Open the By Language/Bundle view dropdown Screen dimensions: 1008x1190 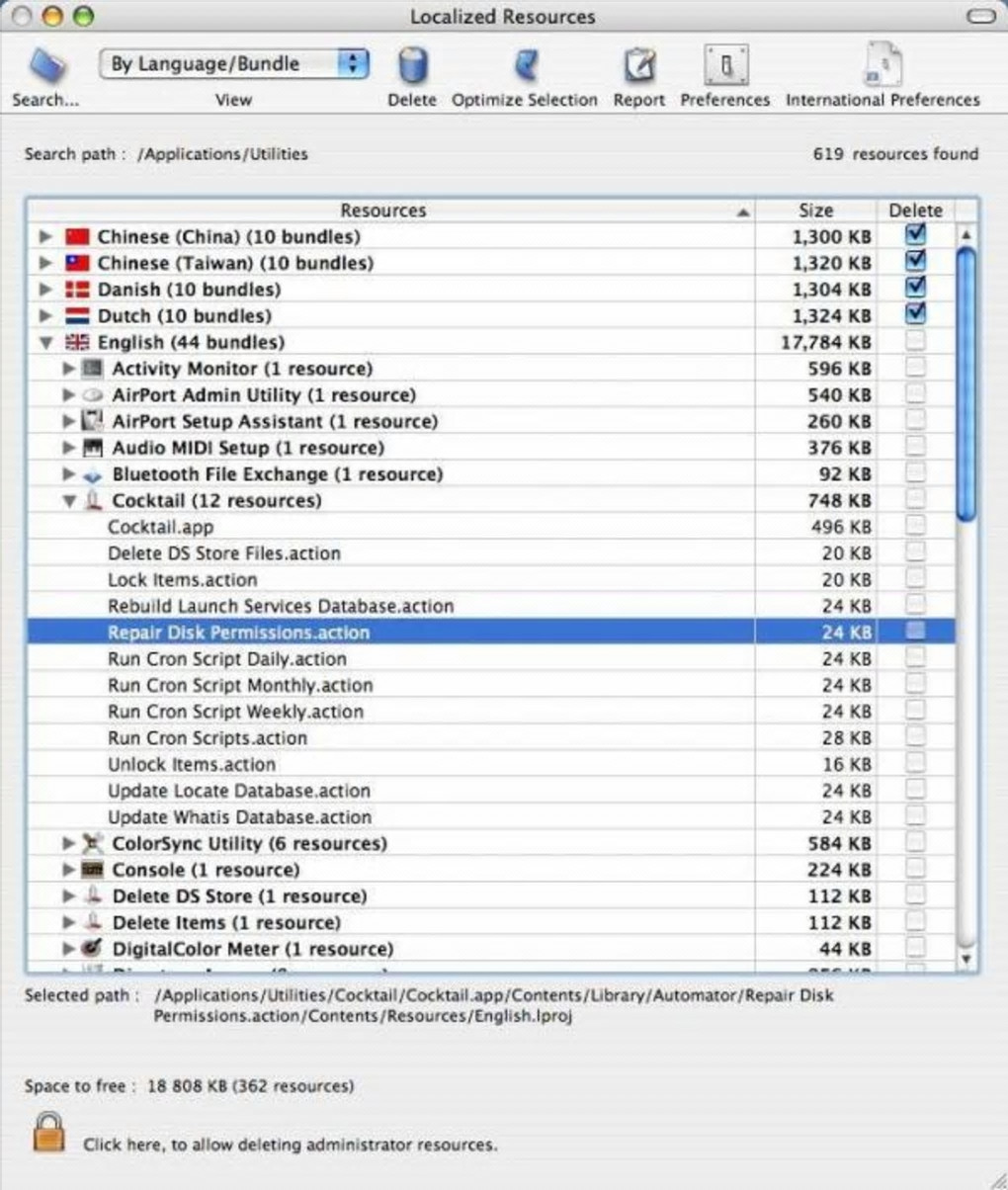(234, 64)
